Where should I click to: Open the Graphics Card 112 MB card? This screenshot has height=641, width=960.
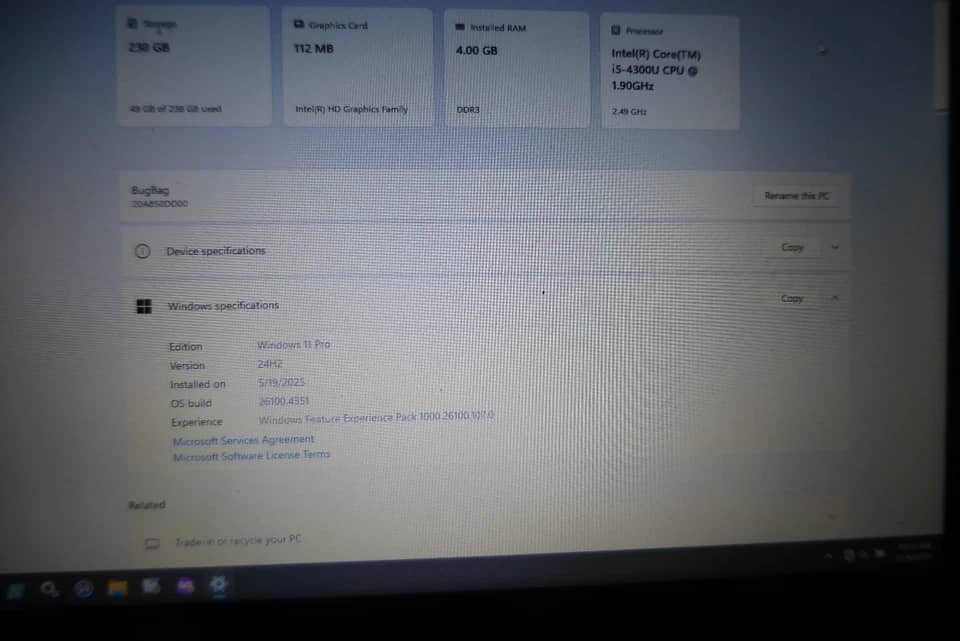[358, 67]
